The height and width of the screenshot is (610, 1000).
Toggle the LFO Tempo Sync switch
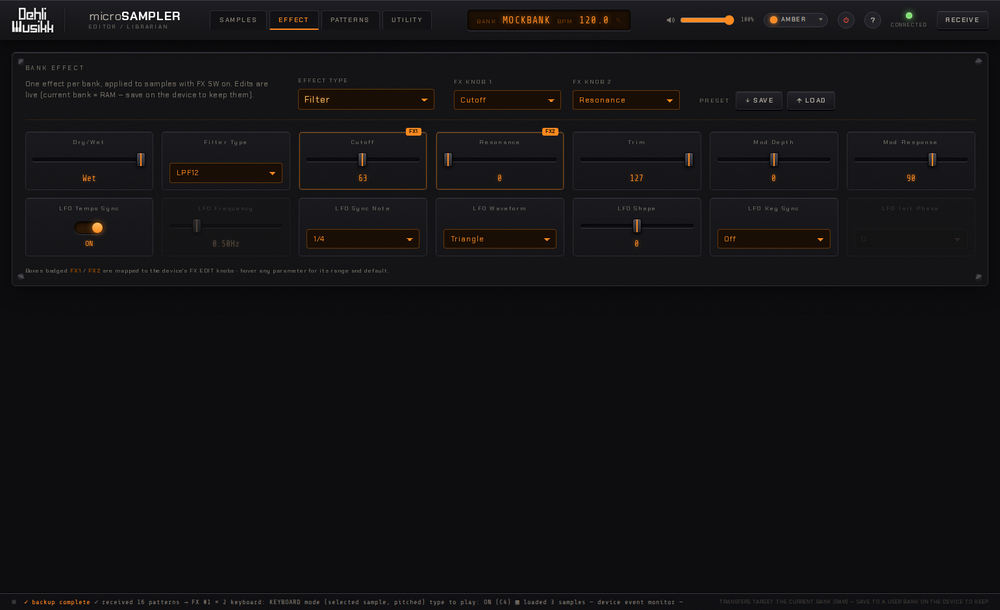[89, 228]
